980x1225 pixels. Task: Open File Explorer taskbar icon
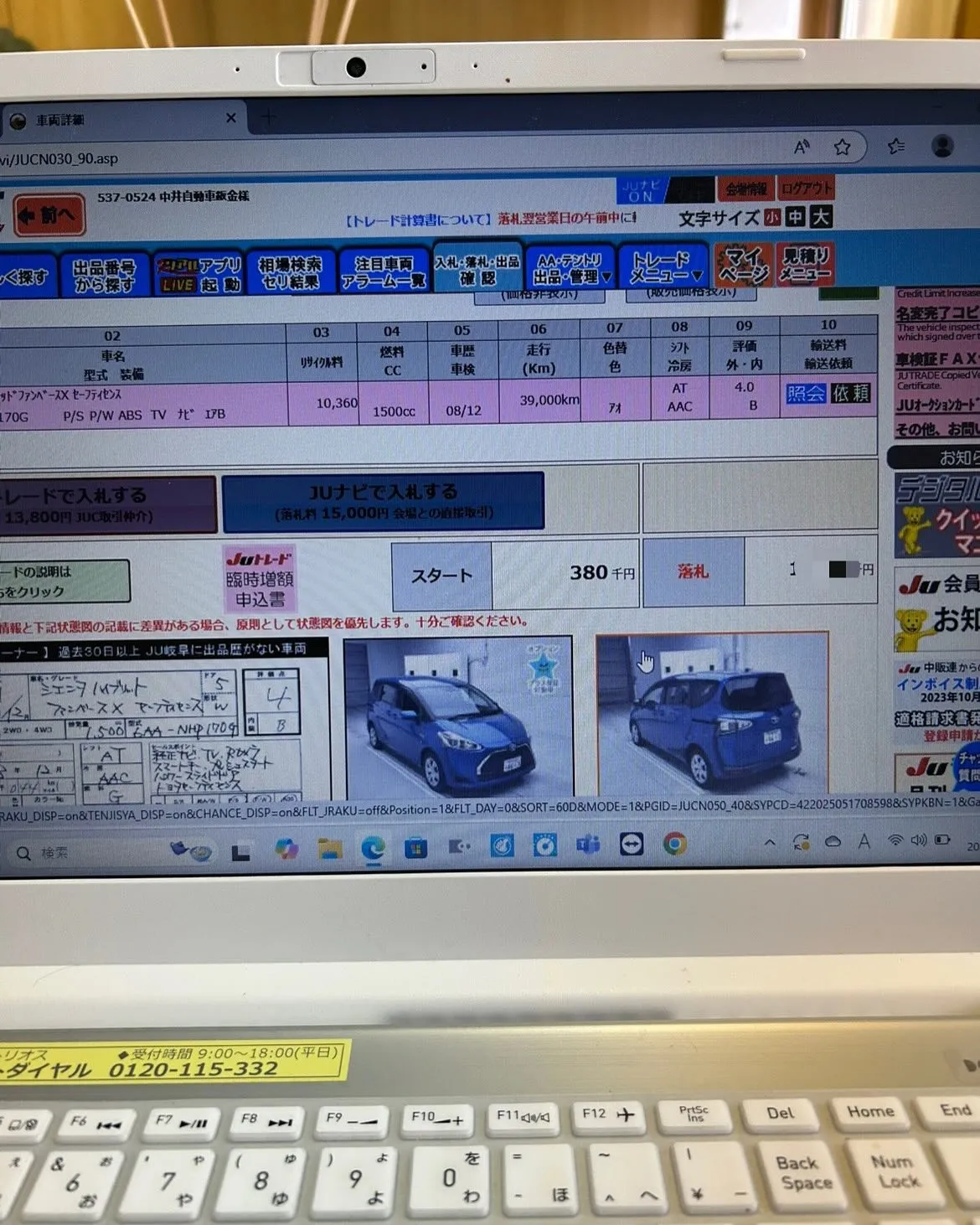[330, 850]
